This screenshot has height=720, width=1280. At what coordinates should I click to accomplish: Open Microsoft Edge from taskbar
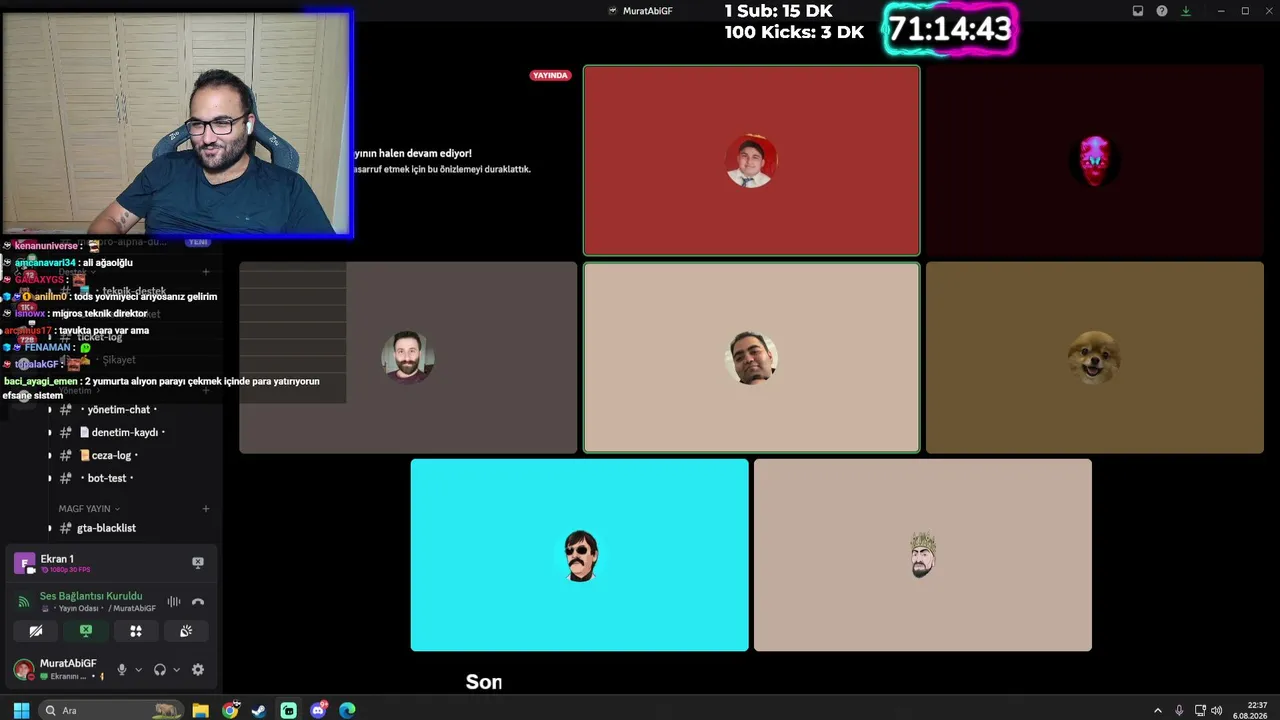[347, 710]
